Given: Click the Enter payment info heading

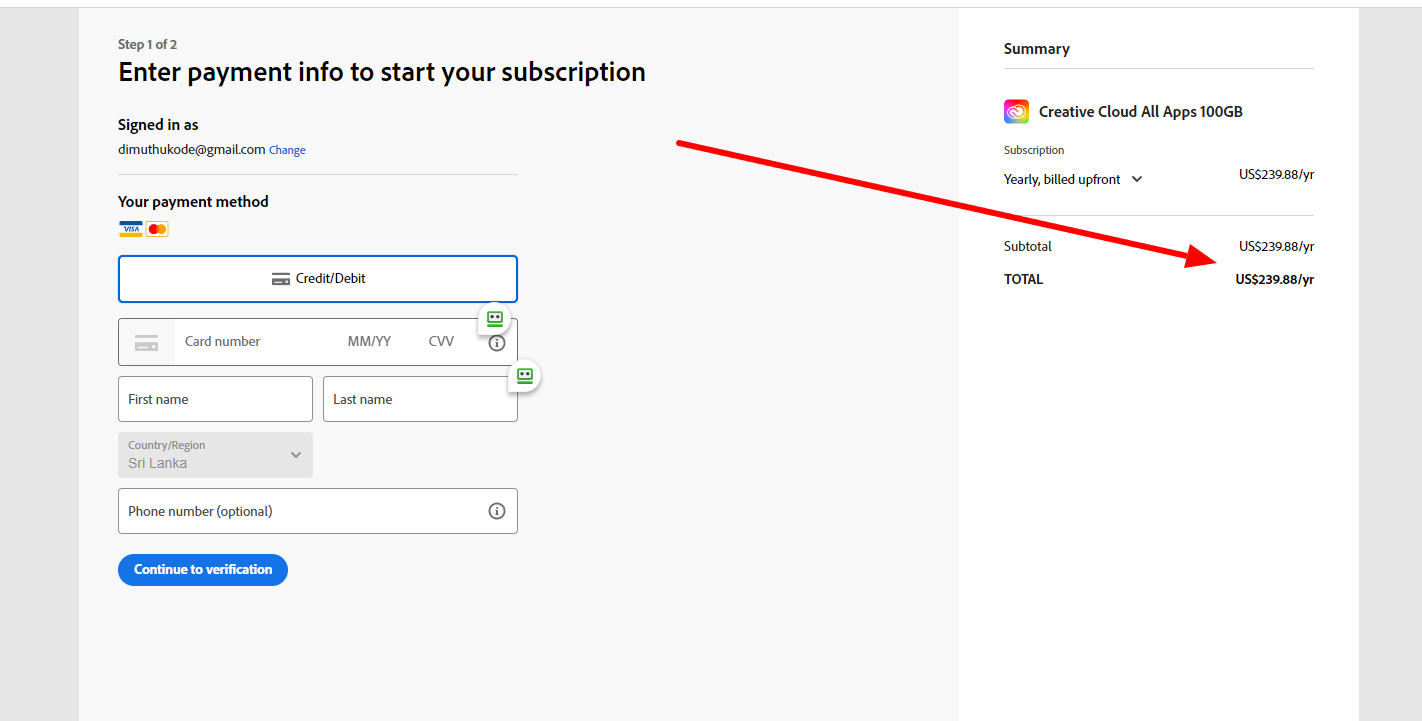Looking at the screenshot, I should click(x=382, y=72).
